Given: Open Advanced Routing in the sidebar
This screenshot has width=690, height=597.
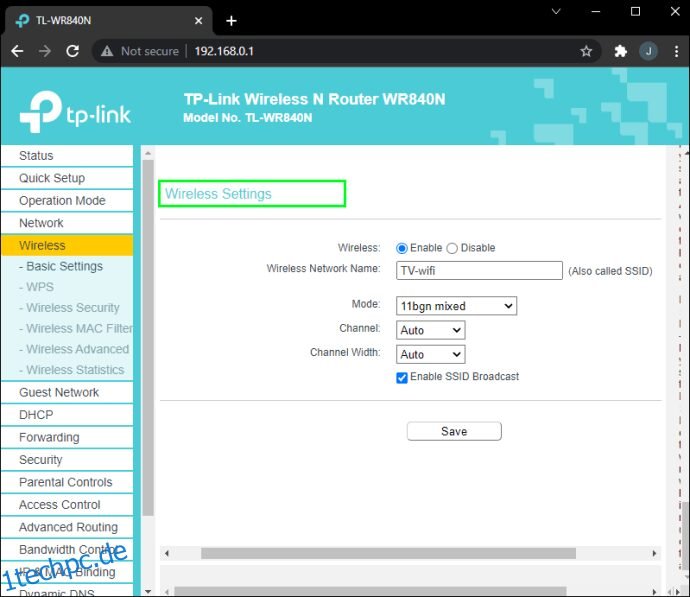Looking at the screenshot, I should point(67,527).
